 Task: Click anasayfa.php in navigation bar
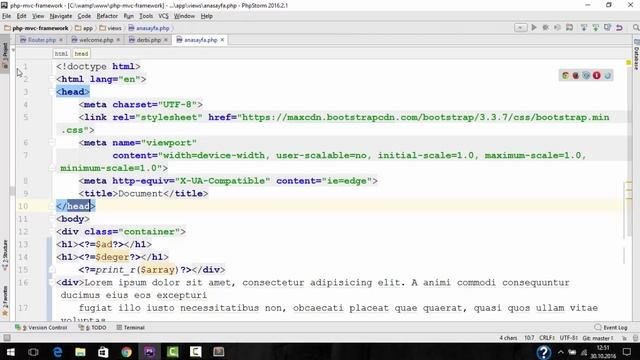click(x=149, y=28)
